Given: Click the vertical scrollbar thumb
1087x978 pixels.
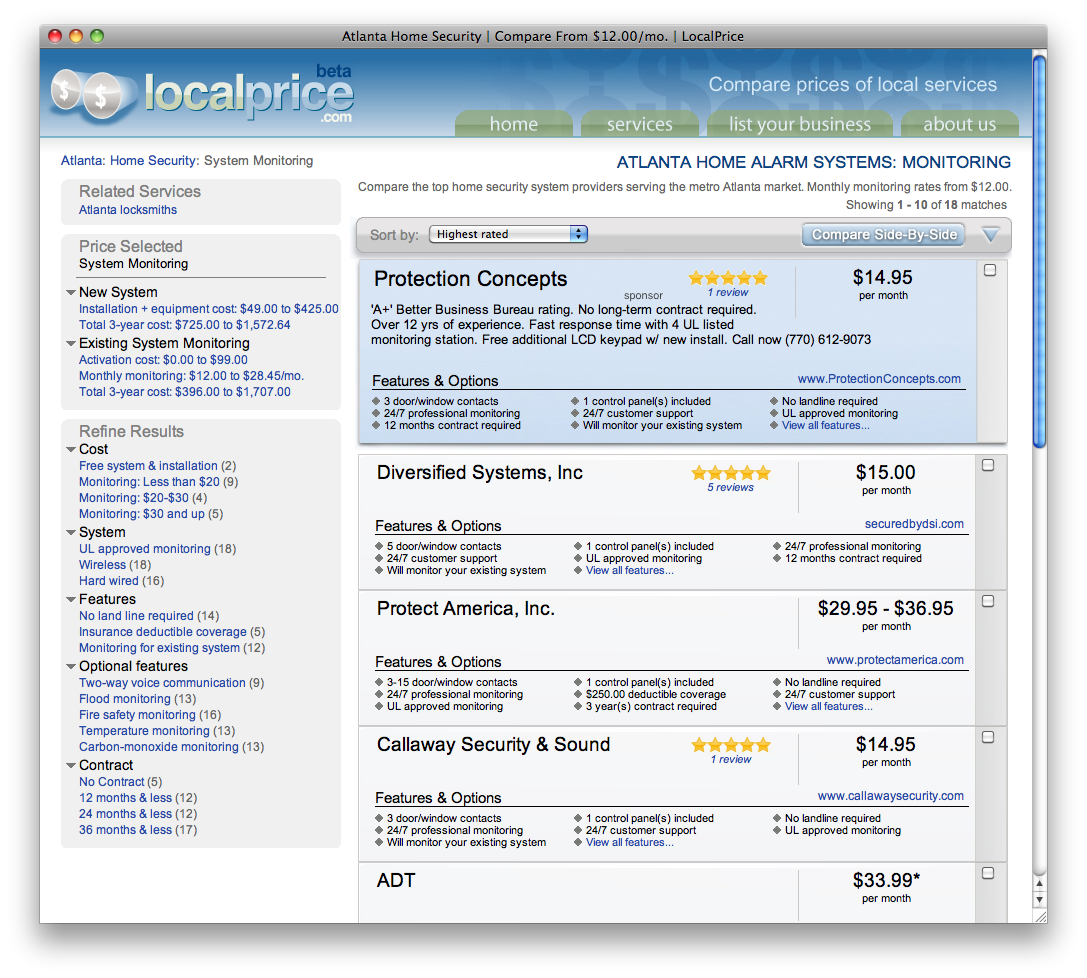Looking at the screenshot, I should 1039,251.
